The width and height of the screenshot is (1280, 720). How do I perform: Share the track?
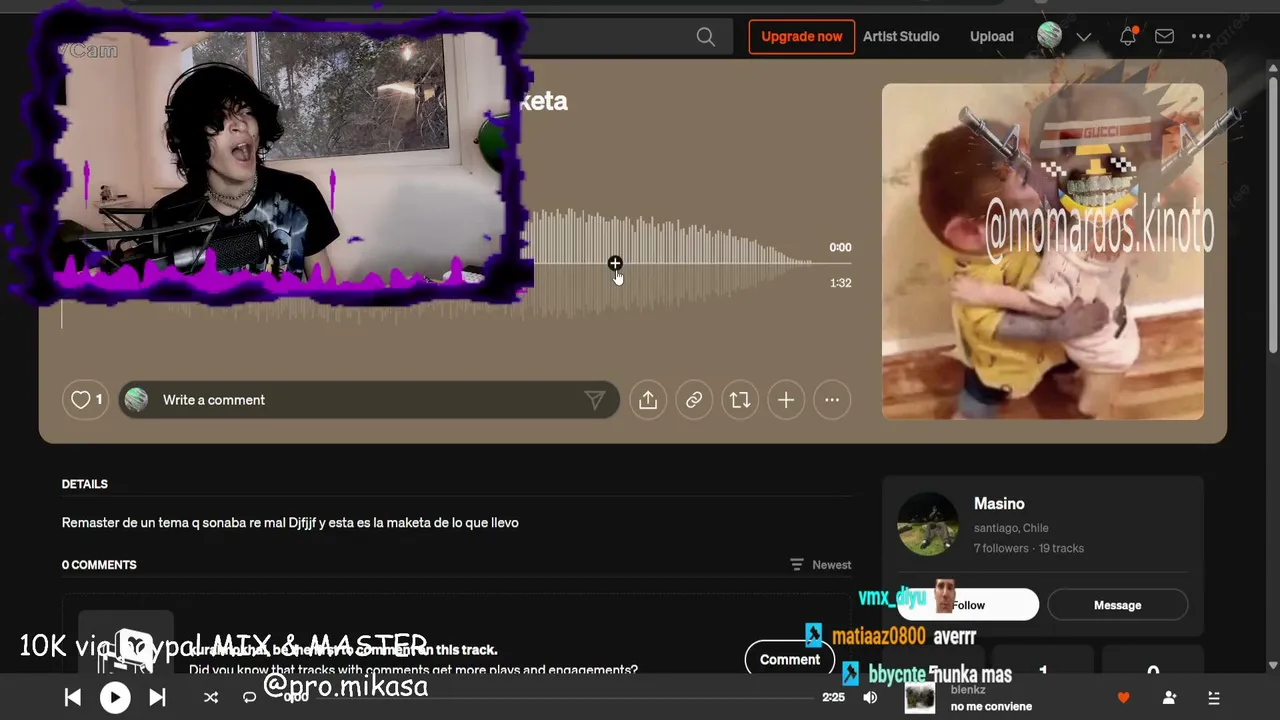pyautogui.click(x=648, y=400)
